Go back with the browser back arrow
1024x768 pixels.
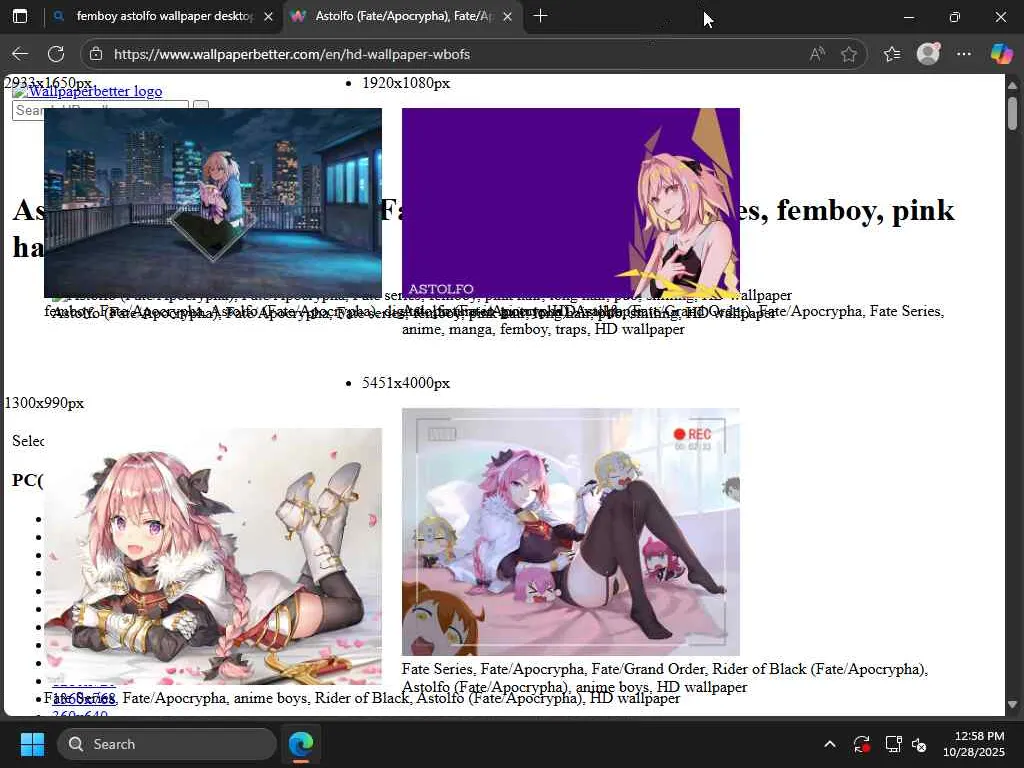tap(20, 54)
